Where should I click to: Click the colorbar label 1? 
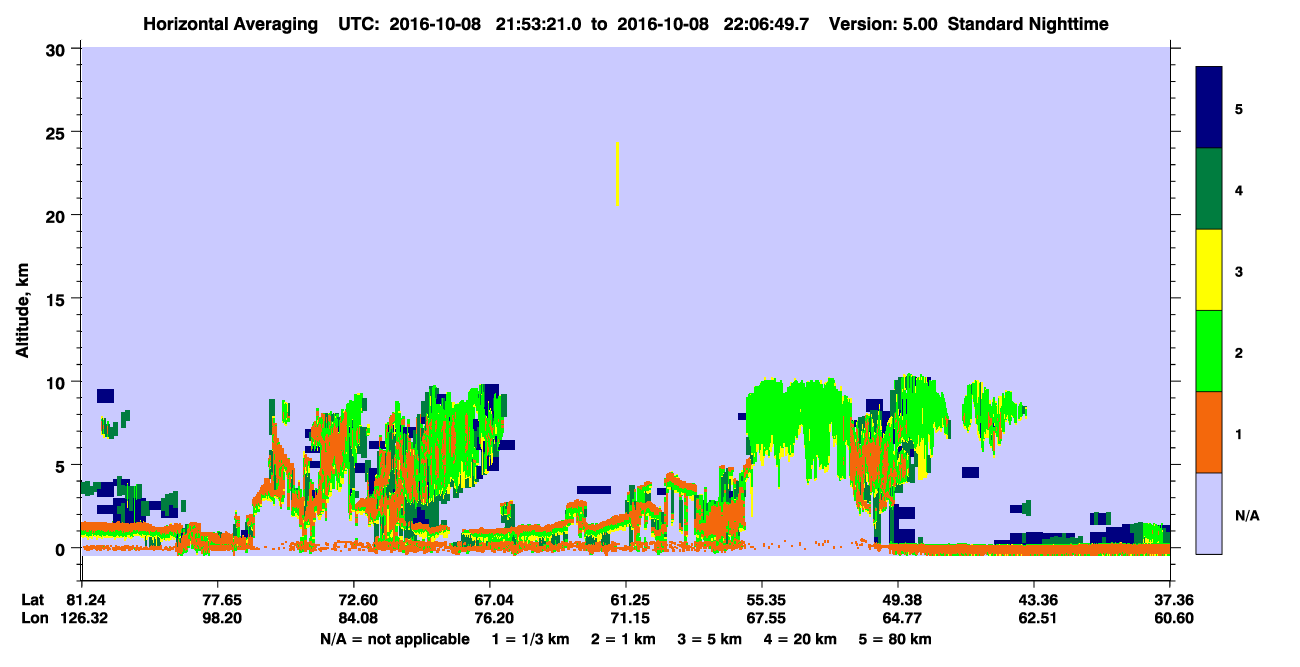click(1238, 434)
